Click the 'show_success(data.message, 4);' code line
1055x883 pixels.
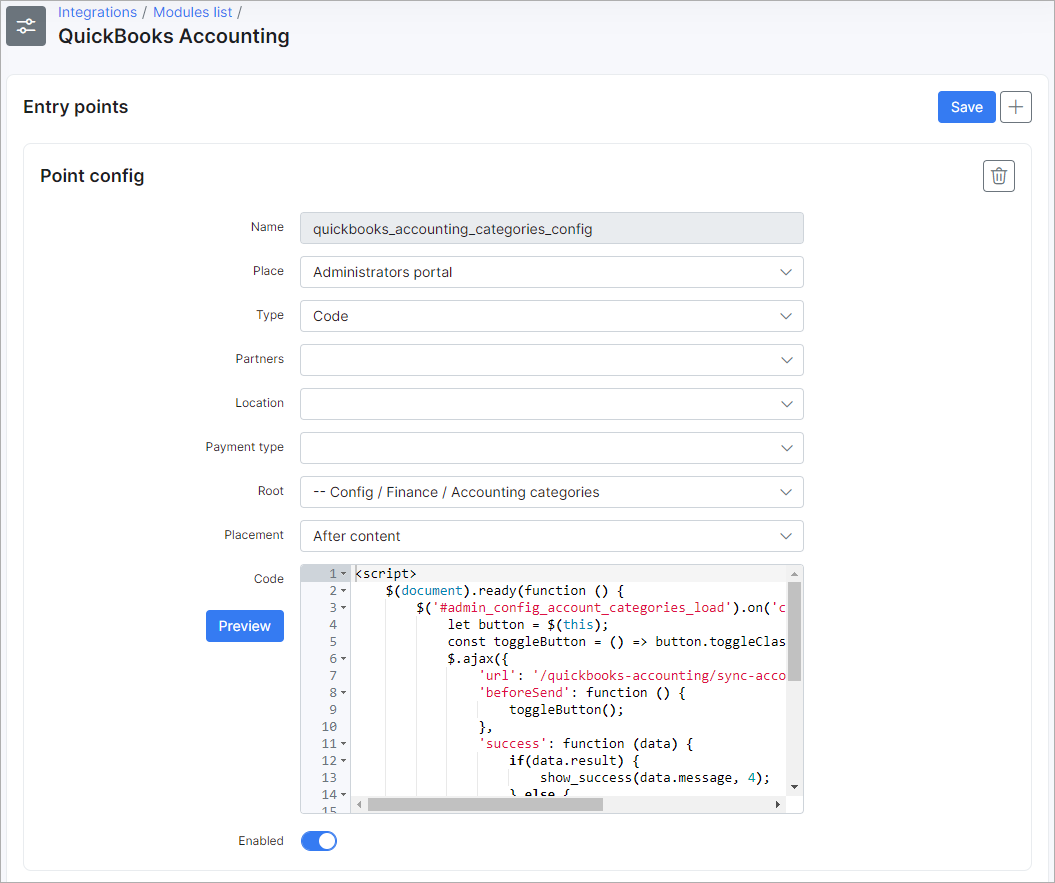(655, 777)
